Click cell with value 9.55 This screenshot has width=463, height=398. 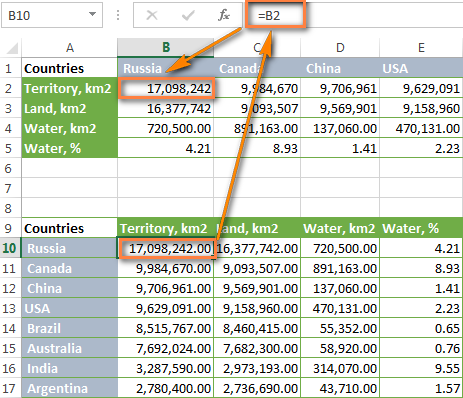(421, 368)
